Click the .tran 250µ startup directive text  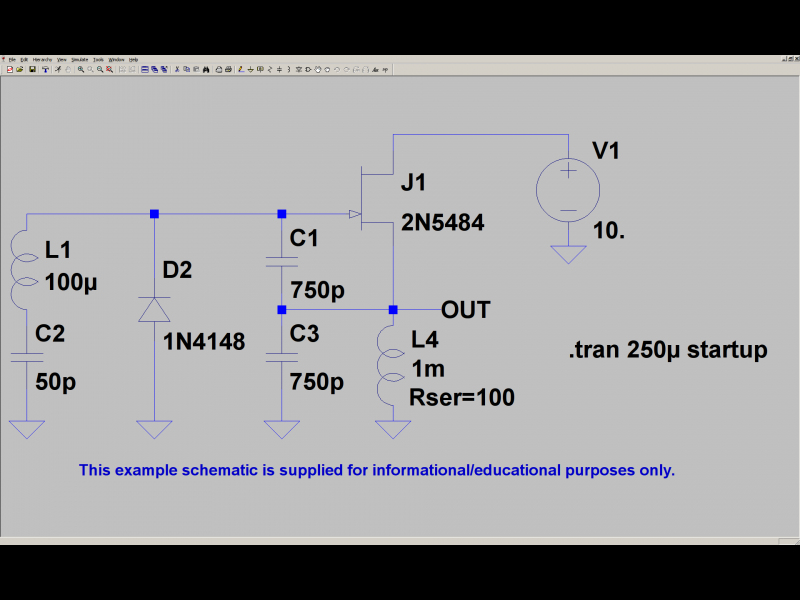(668, 350)
